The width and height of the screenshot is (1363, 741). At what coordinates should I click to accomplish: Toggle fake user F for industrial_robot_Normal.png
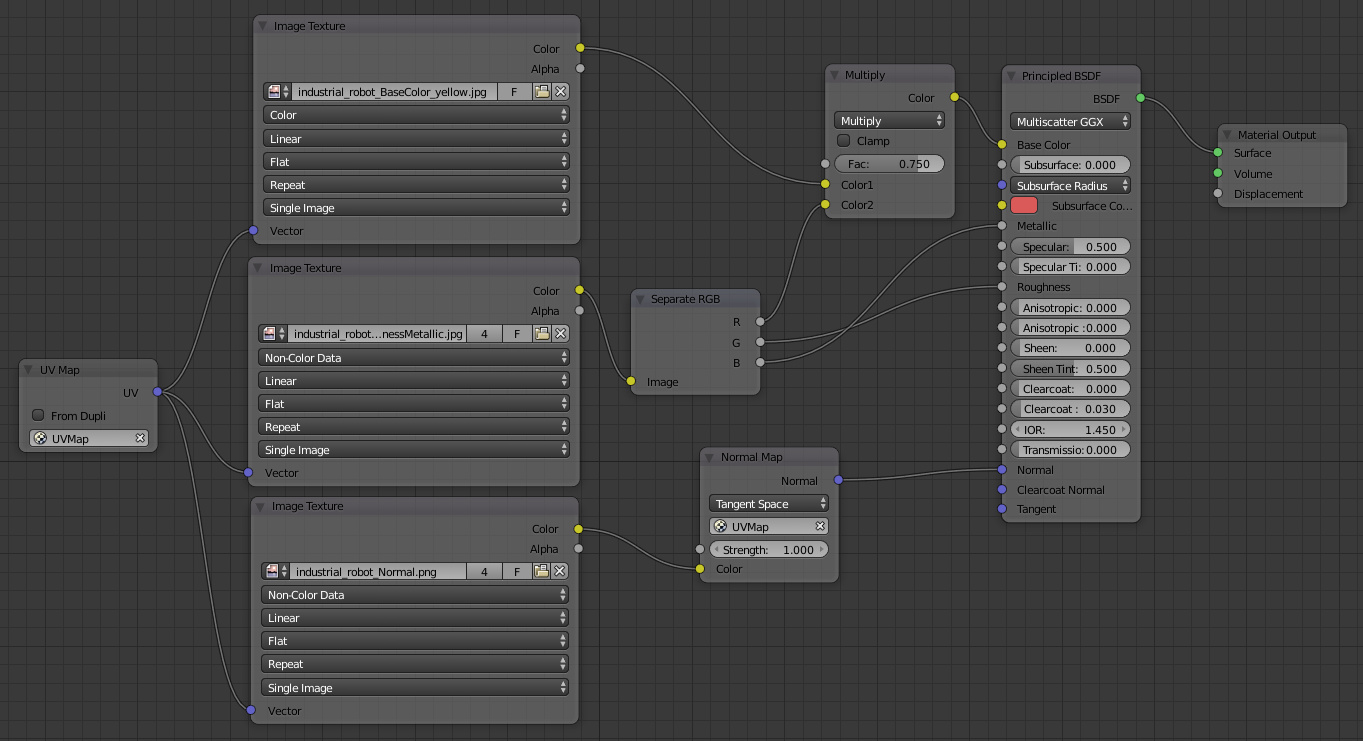point(517,572)
